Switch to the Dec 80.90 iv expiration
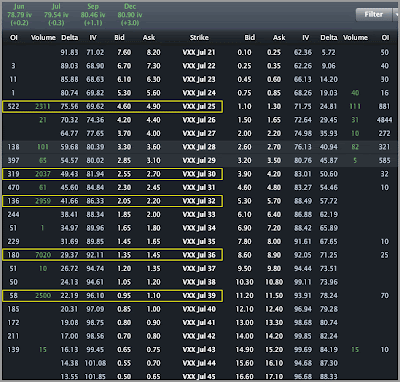This screenshot has width=400, height=382. [130, 15]
